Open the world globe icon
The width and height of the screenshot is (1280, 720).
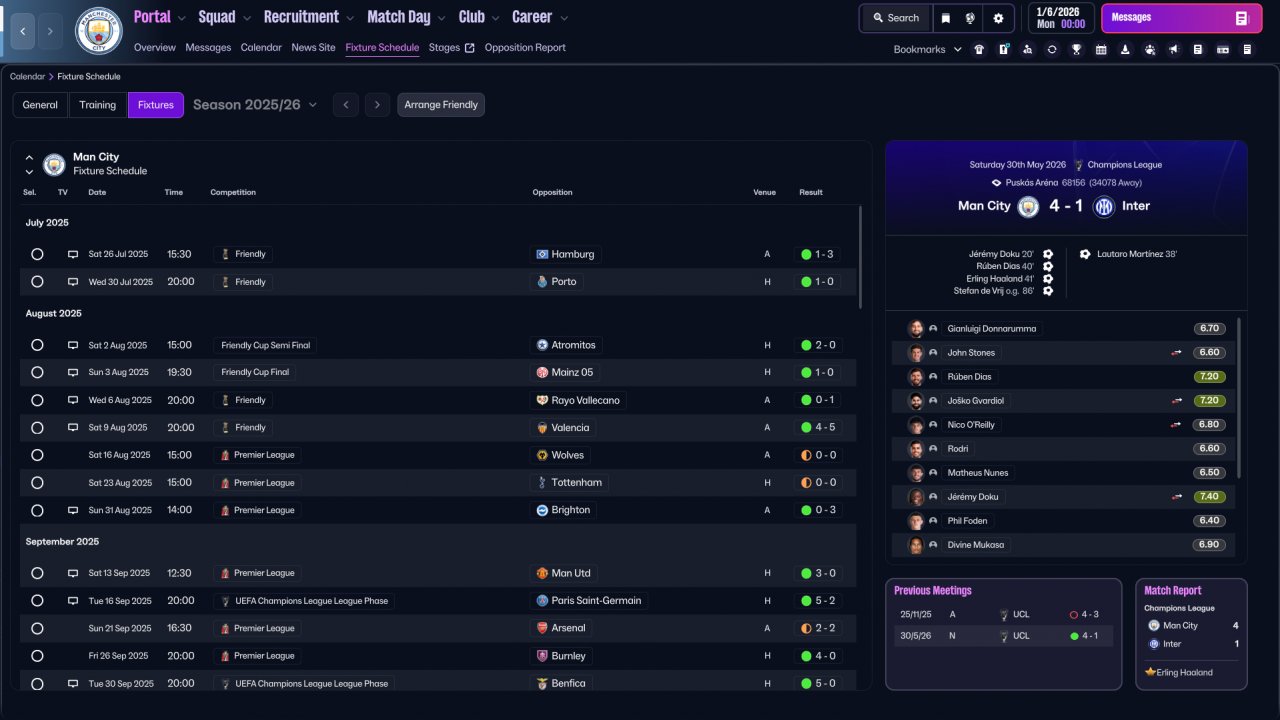coord(970,18)
